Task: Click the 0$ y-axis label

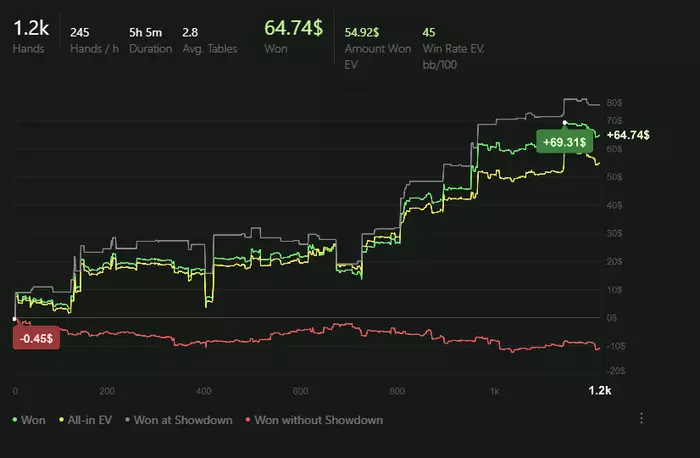Action: coord(612,318)
